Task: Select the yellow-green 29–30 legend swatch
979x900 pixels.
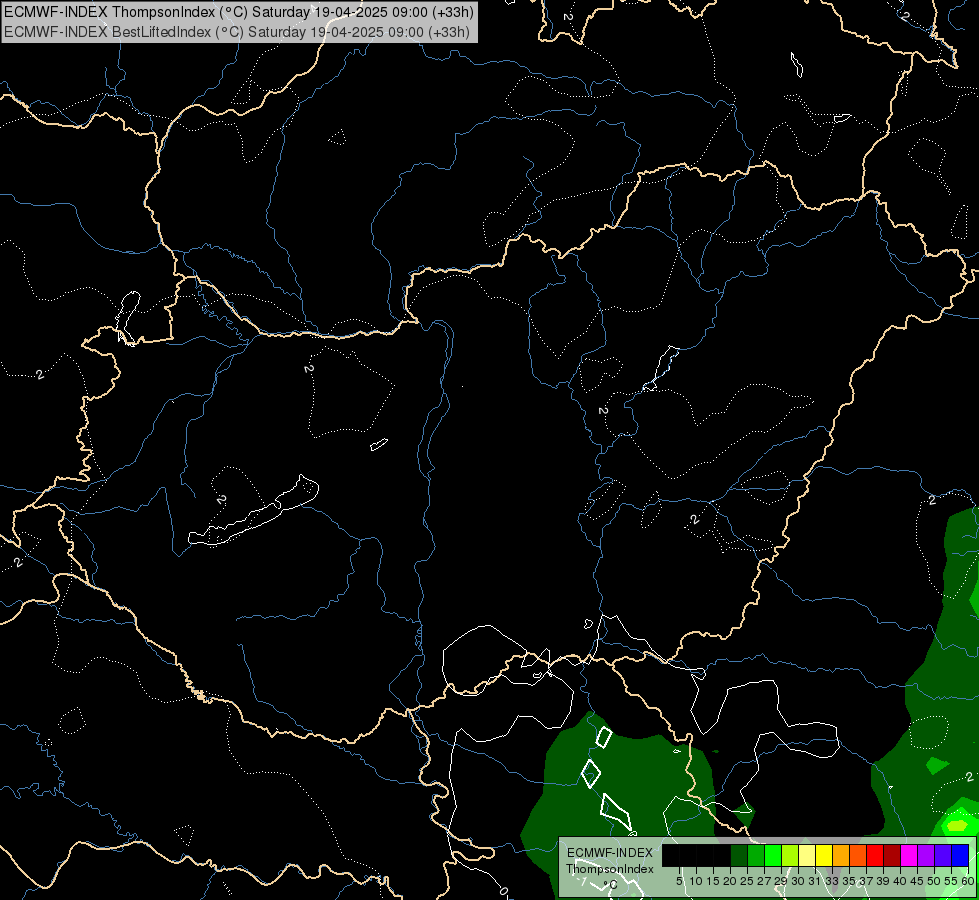Action: 790,856
